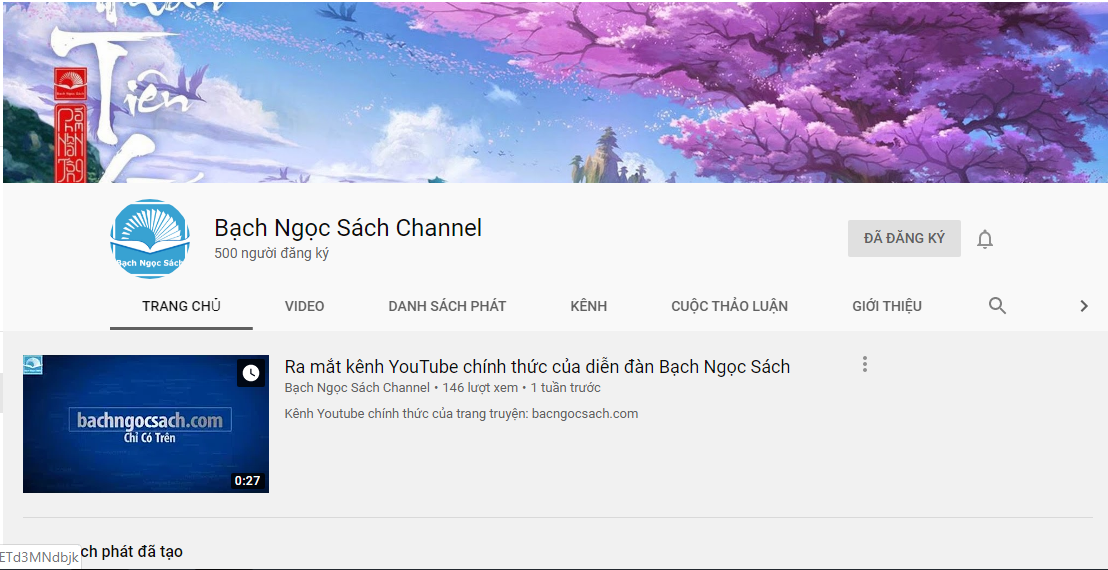Open the VIDEO tab

coord(304,306)
